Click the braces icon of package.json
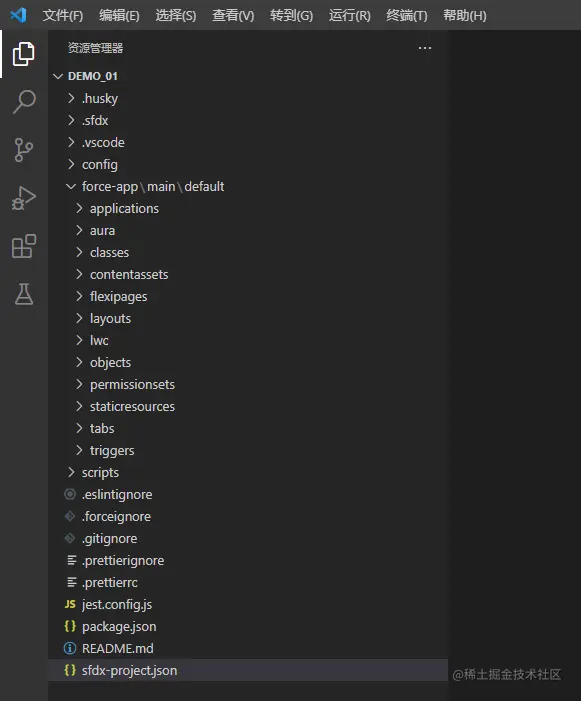581x701 pixels. pos(70,626)
